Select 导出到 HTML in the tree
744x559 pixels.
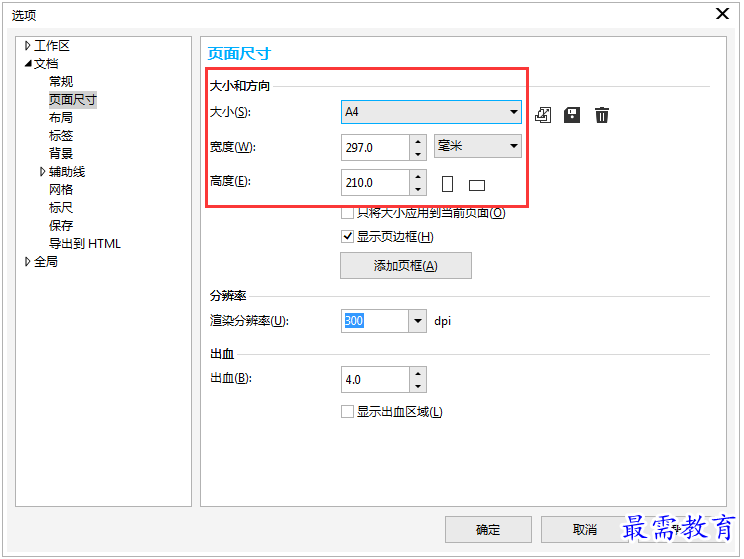pyautogui.click(x=85, y=244)
